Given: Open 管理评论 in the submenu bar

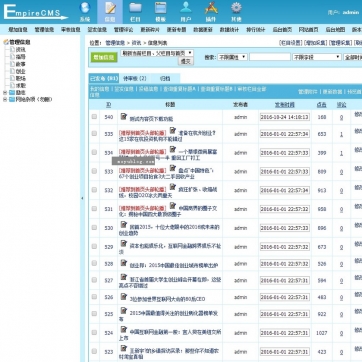Looking at the screenshot, I should coord(124,29).
